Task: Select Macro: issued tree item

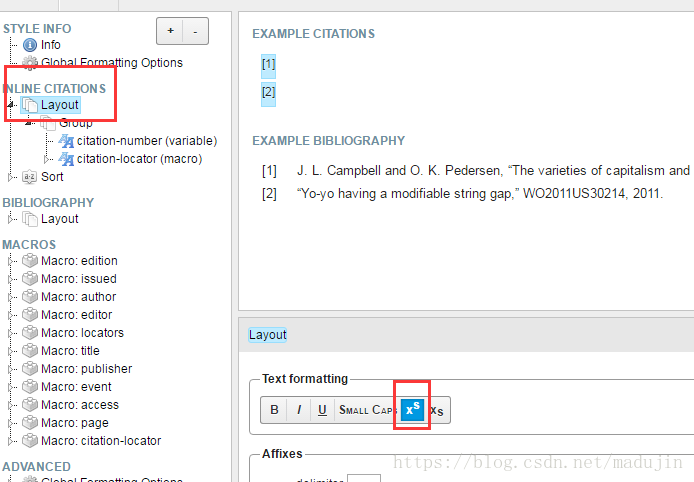Action: coord(79,279)
